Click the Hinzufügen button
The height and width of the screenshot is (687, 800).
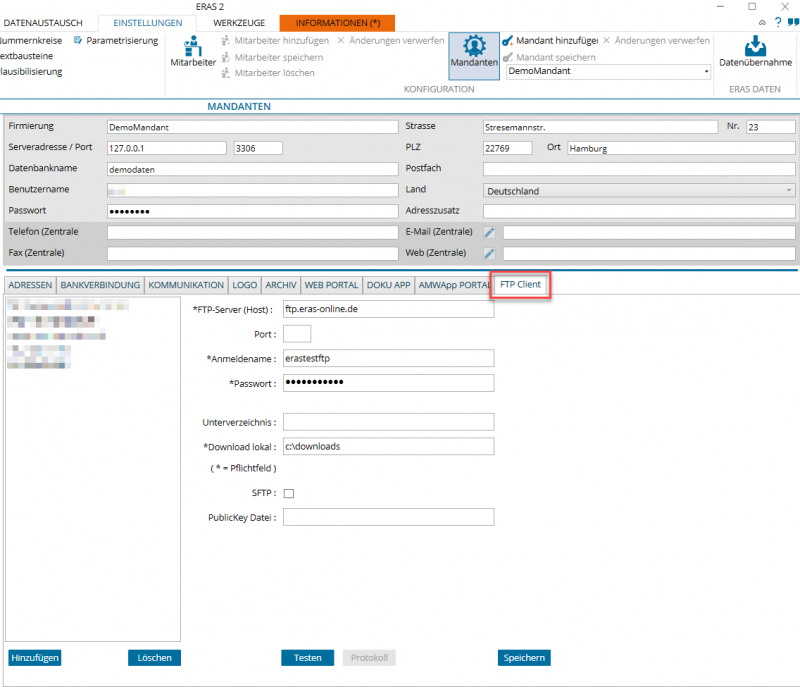click(x=35, y=658)
